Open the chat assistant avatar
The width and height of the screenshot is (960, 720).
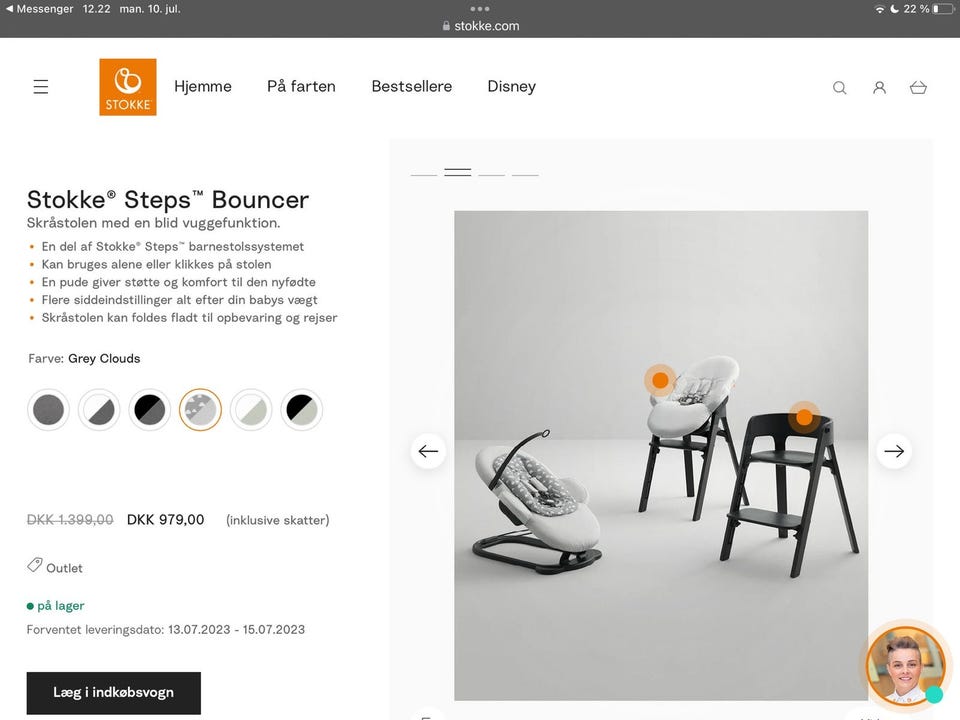(906, 667)
